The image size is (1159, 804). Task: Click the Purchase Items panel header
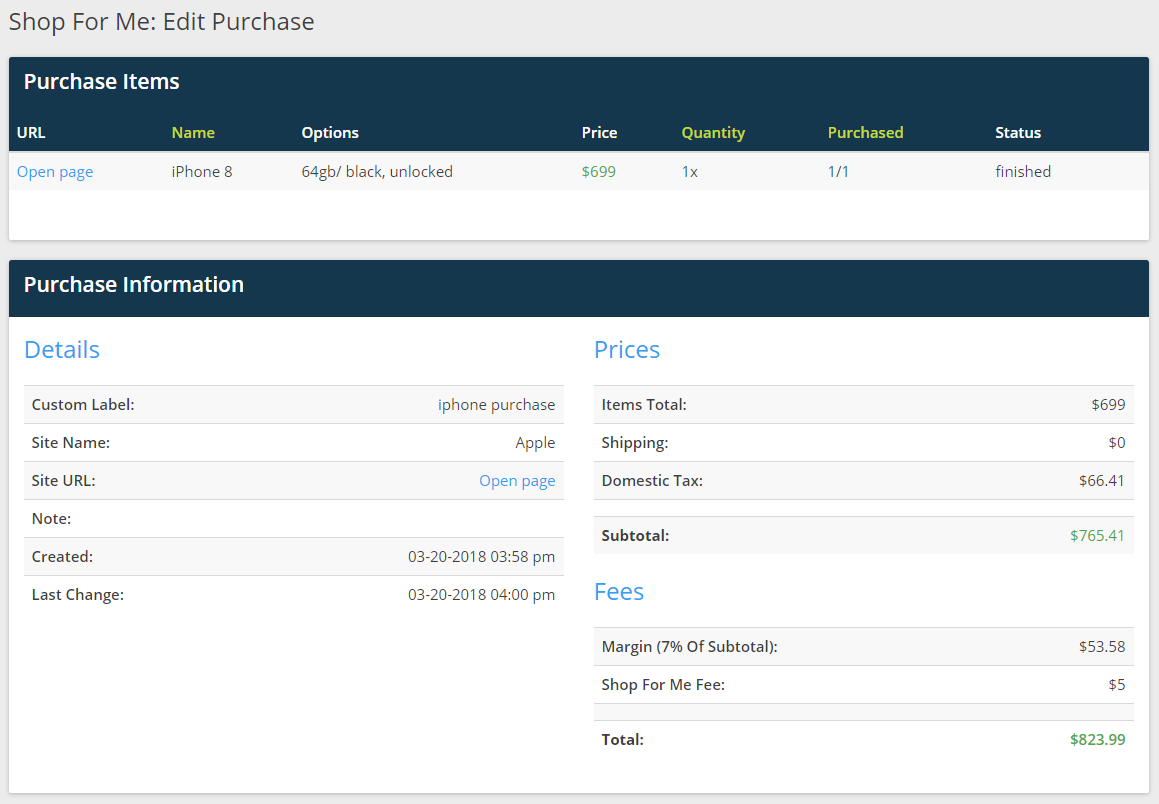(102, 82)
